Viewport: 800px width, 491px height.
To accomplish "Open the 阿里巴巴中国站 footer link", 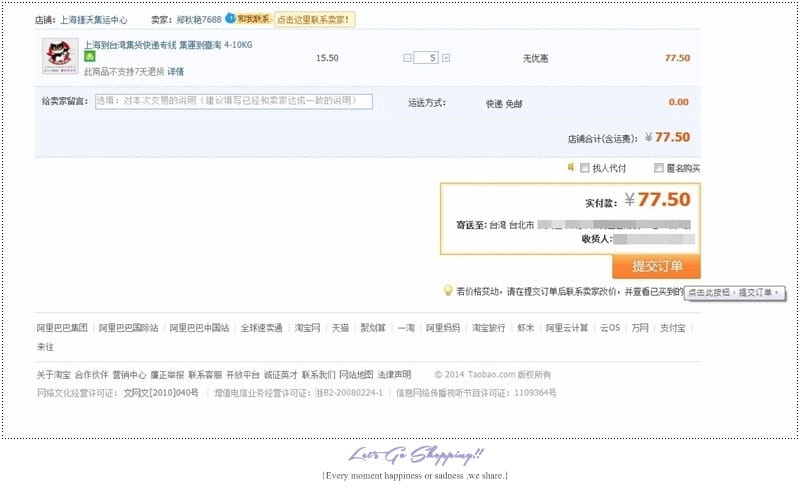I will click(199, 328).
